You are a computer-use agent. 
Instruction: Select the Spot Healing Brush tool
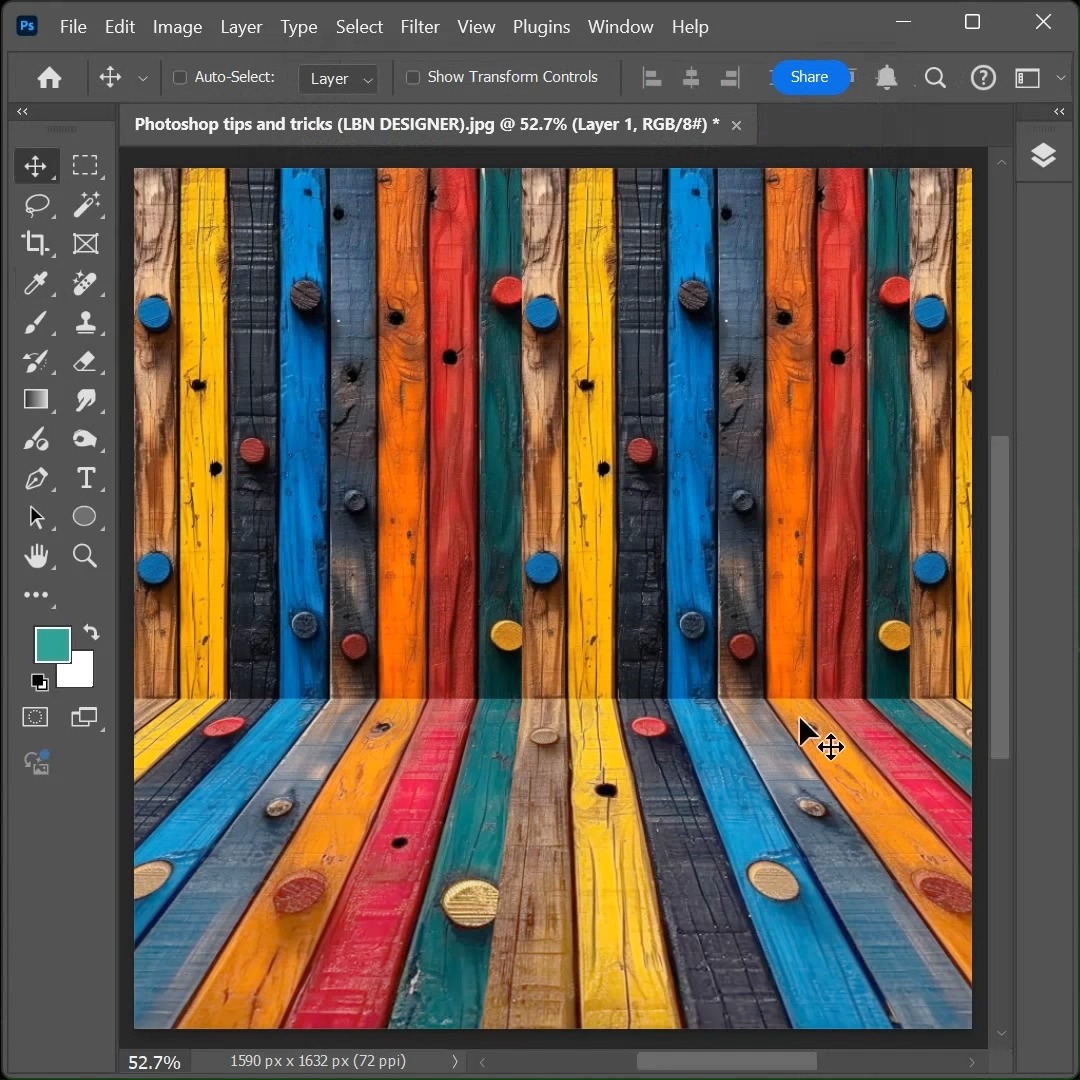[x=85, y=283]
